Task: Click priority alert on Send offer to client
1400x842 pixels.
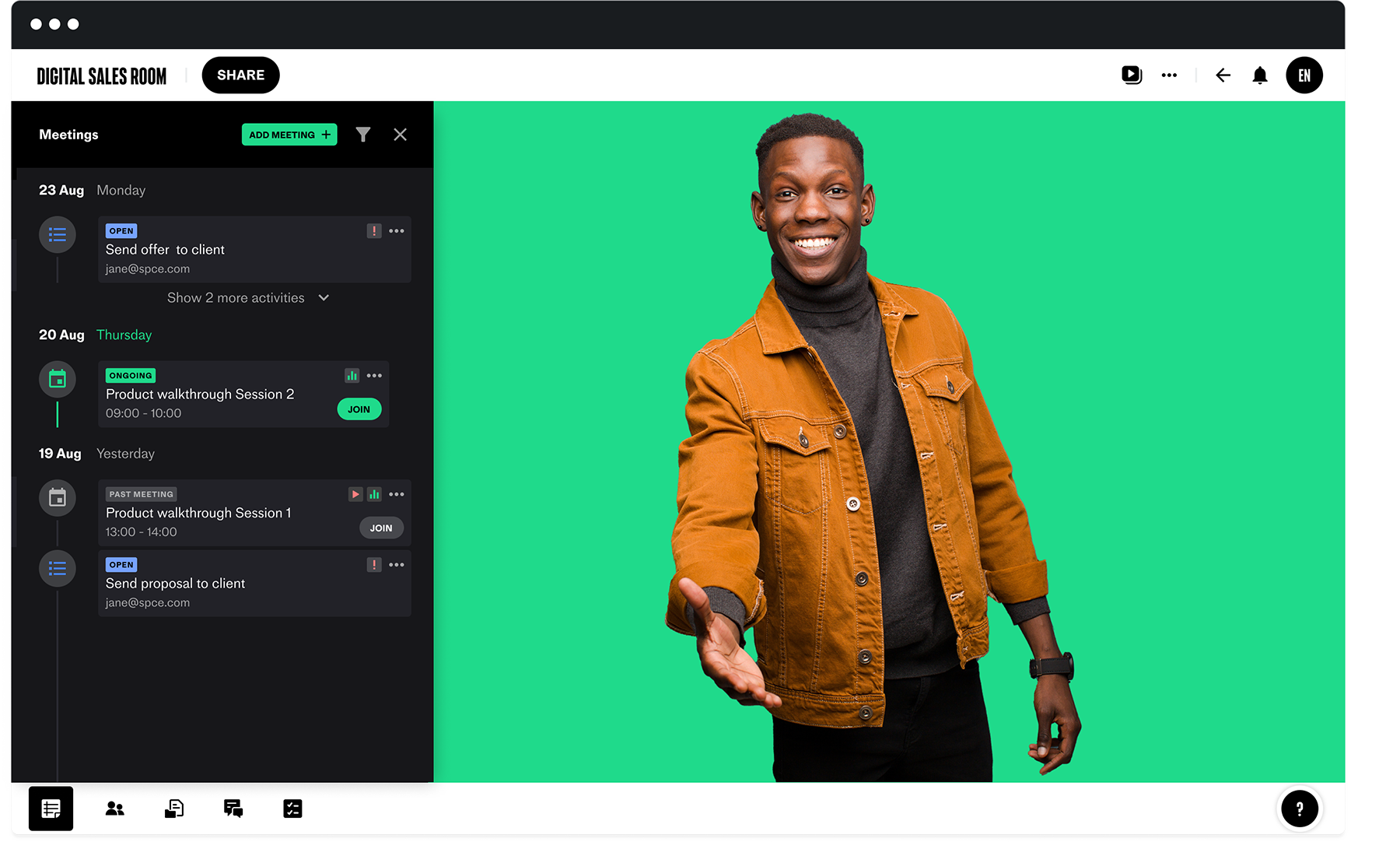Action: pyautogui.click(x=374, y=231)
